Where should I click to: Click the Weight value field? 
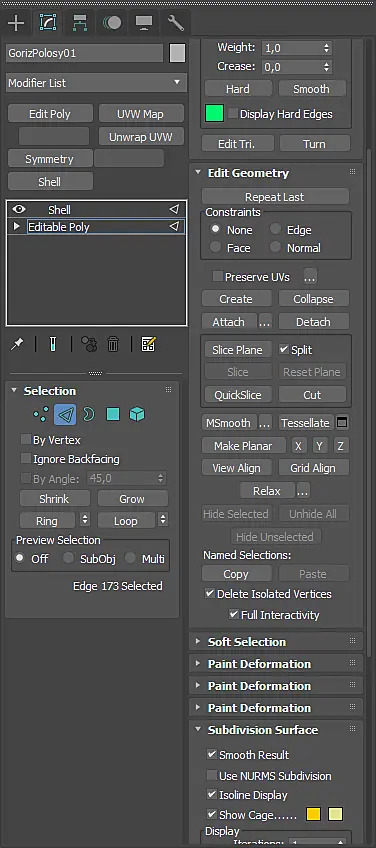coord(292,48)
